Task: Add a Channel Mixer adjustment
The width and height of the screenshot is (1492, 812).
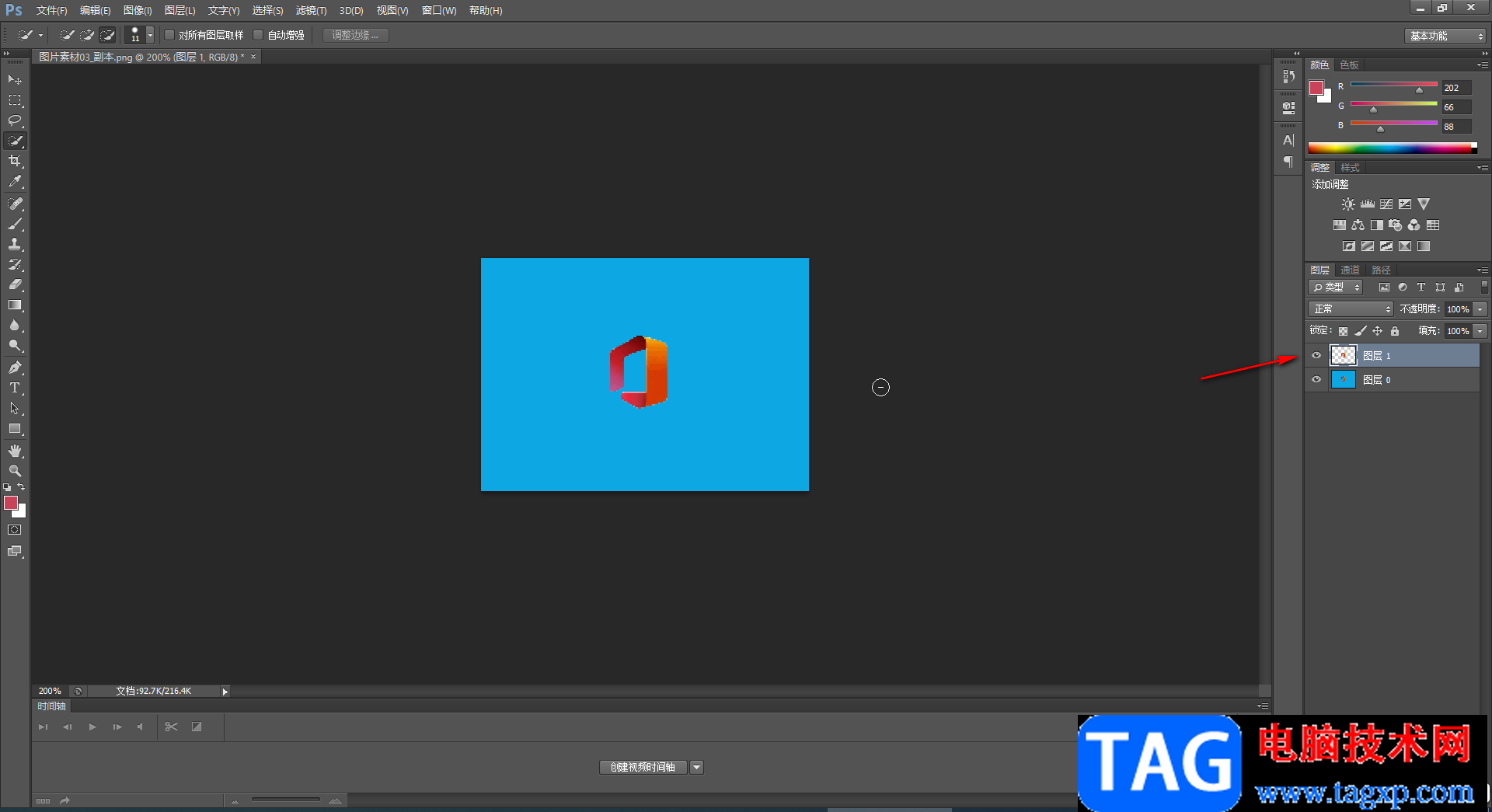Action: (1414, 225)
